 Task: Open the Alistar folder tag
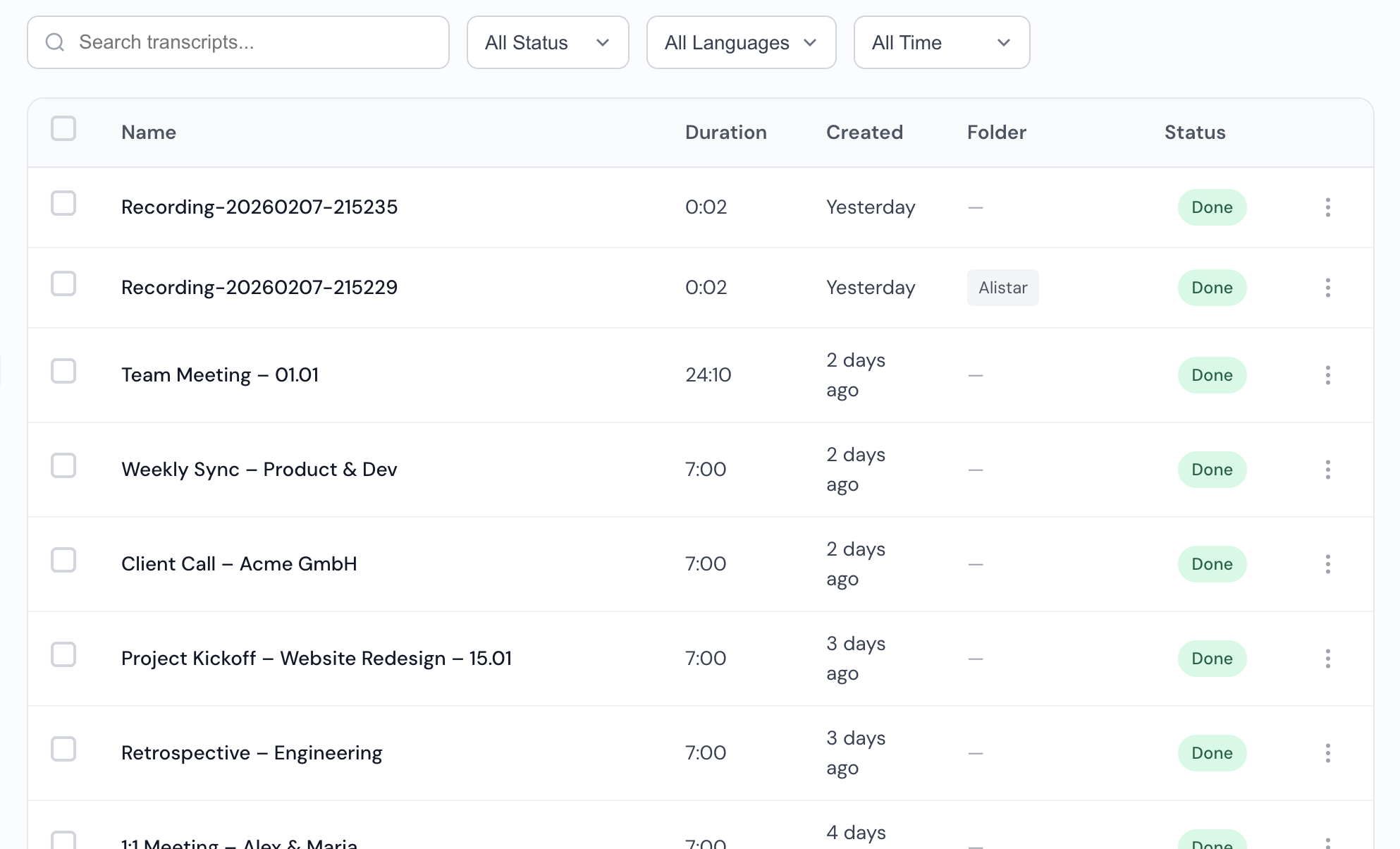1002,287
